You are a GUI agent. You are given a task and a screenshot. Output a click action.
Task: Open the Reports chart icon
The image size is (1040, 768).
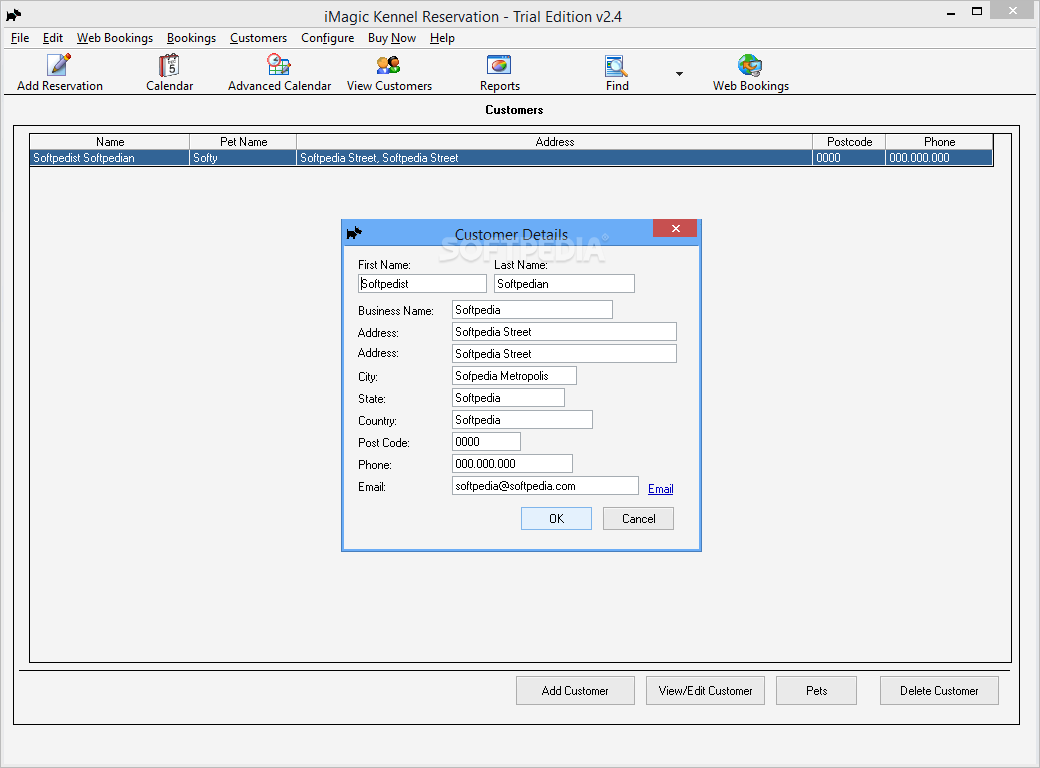[x=499, y=64]
